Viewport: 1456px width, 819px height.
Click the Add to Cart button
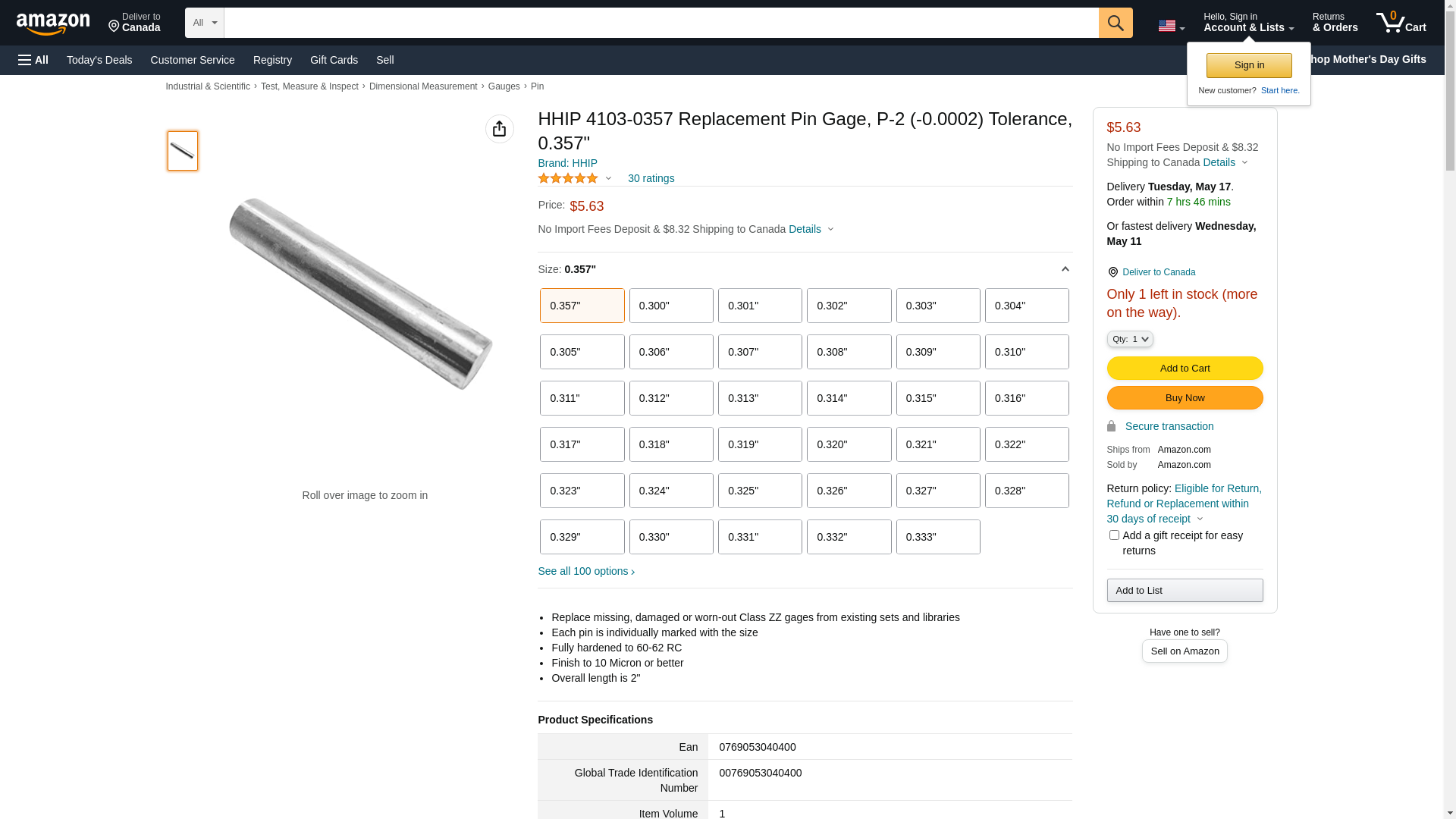coord(1185,369)
